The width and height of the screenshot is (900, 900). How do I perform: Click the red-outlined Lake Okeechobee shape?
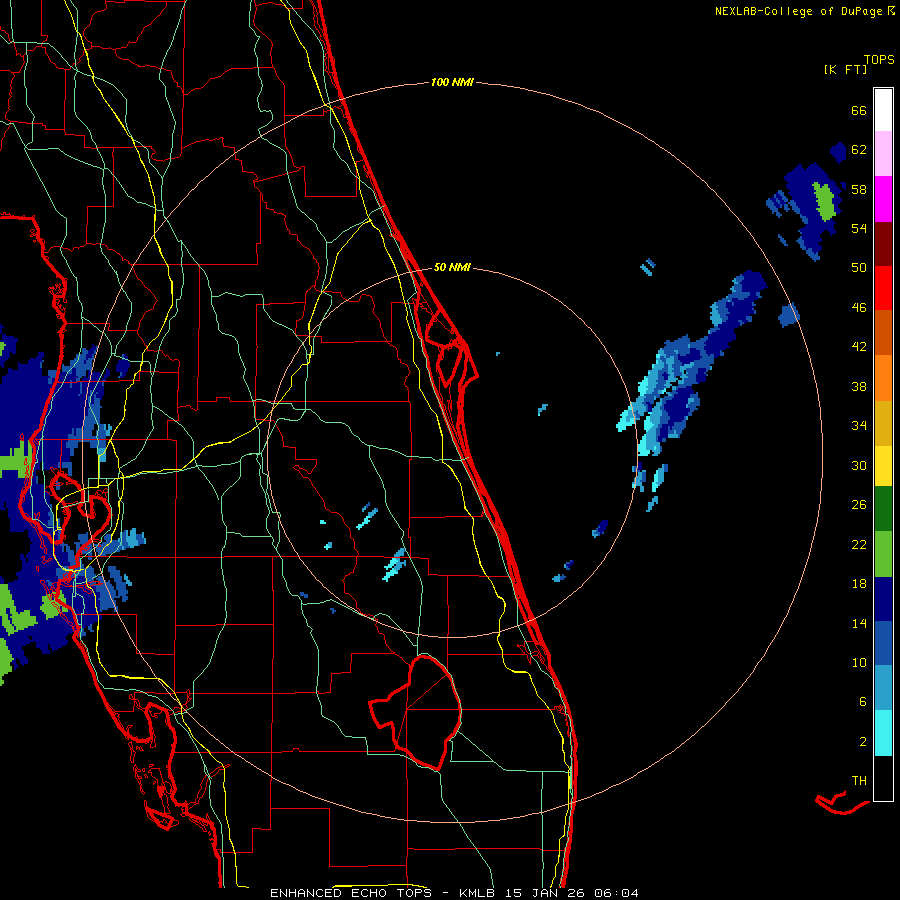(416, 712)
